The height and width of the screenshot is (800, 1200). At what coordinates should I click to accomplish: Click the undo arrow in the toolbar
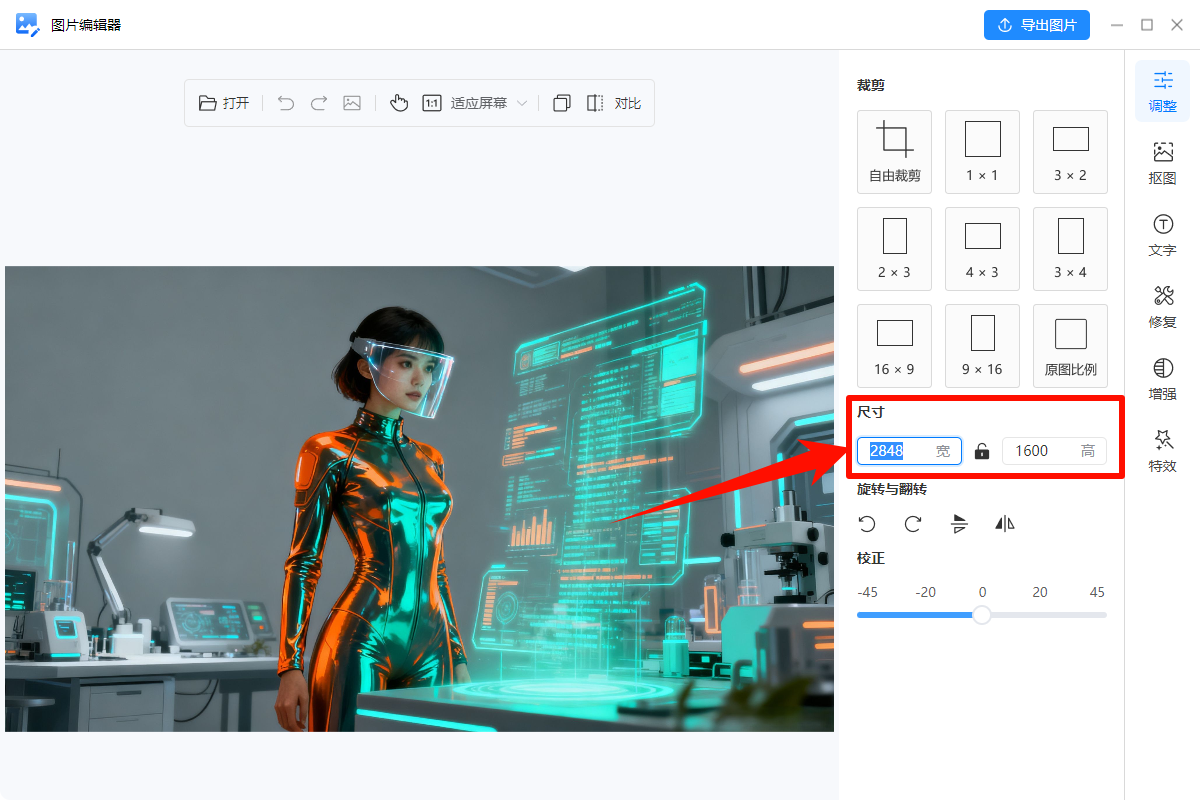tap(286, 103)
